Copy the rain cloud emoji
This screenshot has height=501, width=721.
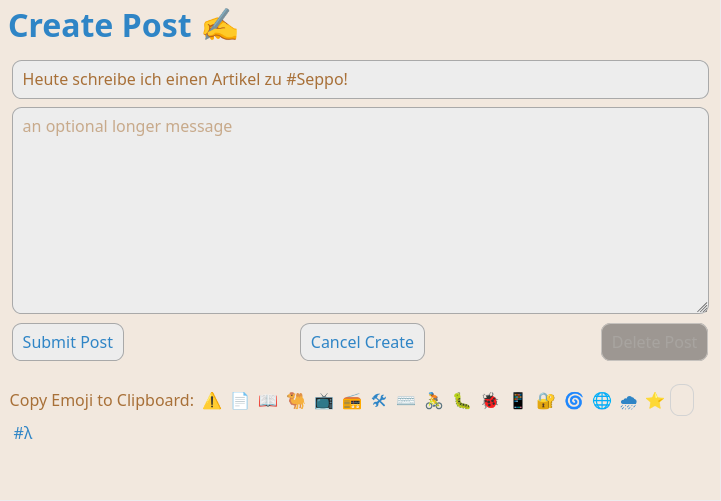(629, 401)
